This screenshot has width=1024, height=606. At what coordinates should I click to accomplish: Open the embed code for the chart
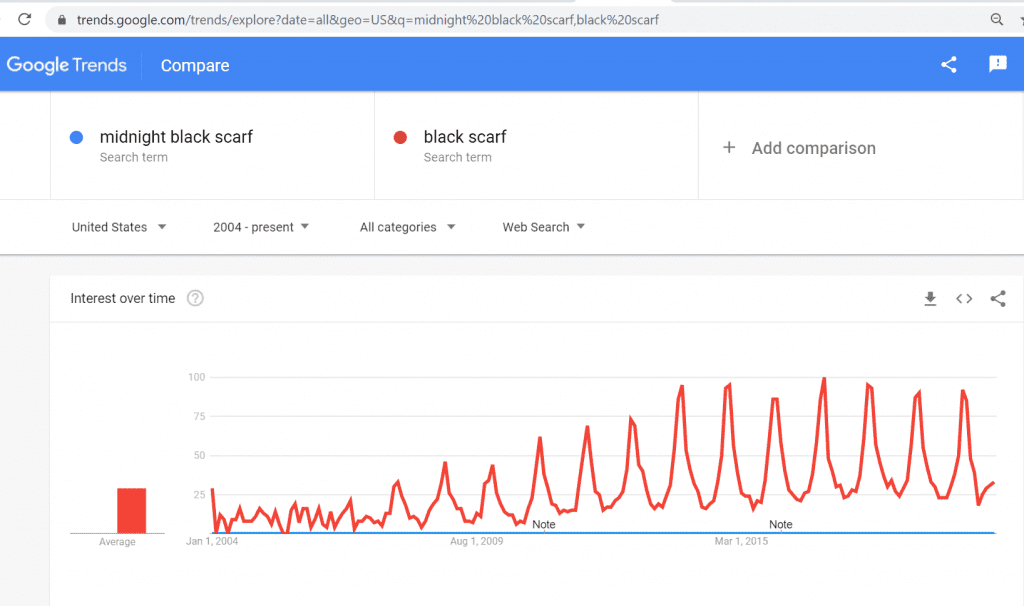tap(963, 298)
